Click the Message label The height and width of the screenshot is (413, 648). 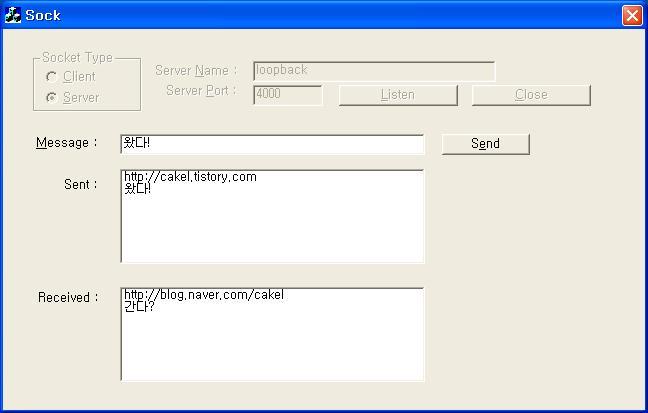67,143
